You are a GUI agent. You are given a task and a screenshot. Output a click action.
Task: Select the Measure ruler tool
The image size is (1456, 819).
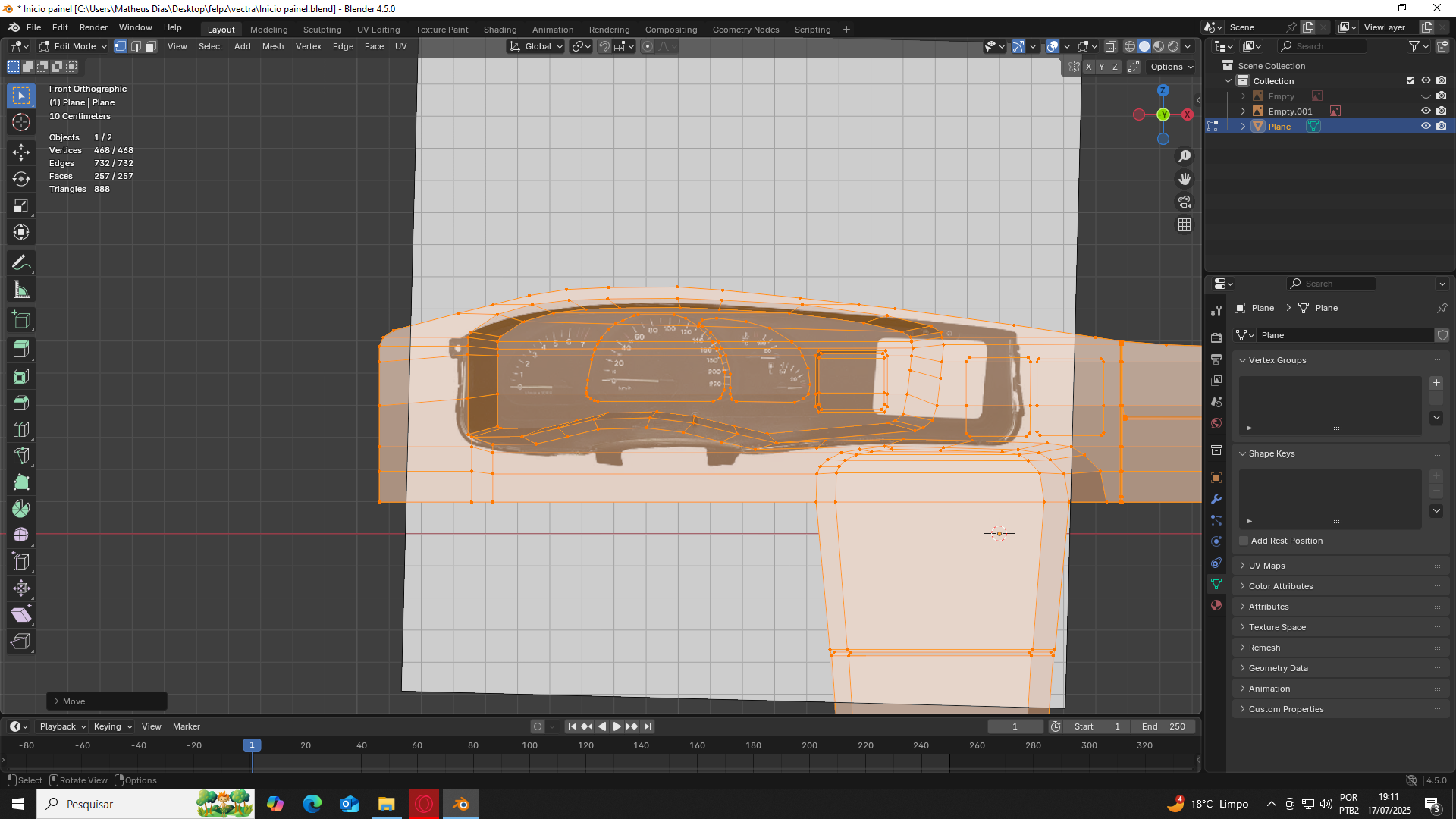coord(21,290)
